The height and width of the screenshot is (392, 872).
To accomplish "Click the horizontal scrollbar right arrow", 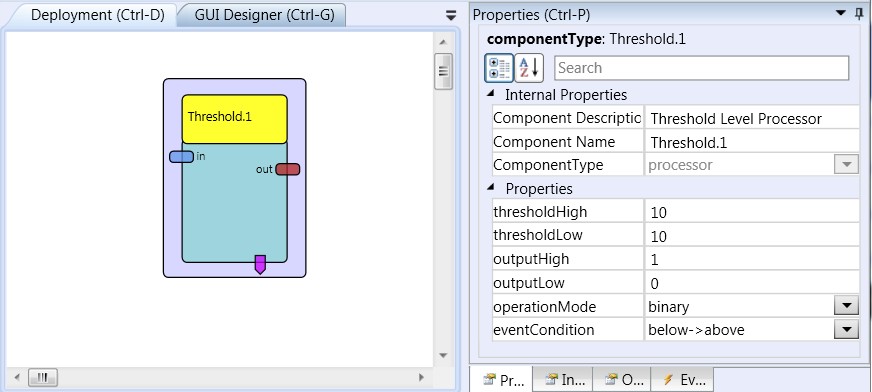I will tap(421, 378).
